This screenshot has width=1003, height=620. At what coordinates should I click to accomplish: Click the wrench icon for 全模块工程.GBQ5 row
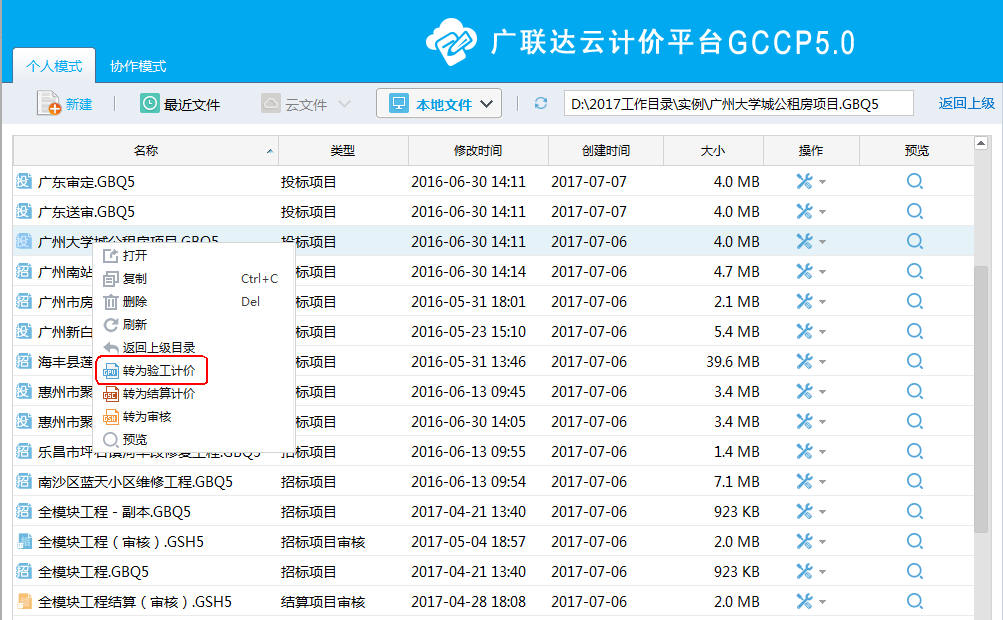[x=804, y=571]
